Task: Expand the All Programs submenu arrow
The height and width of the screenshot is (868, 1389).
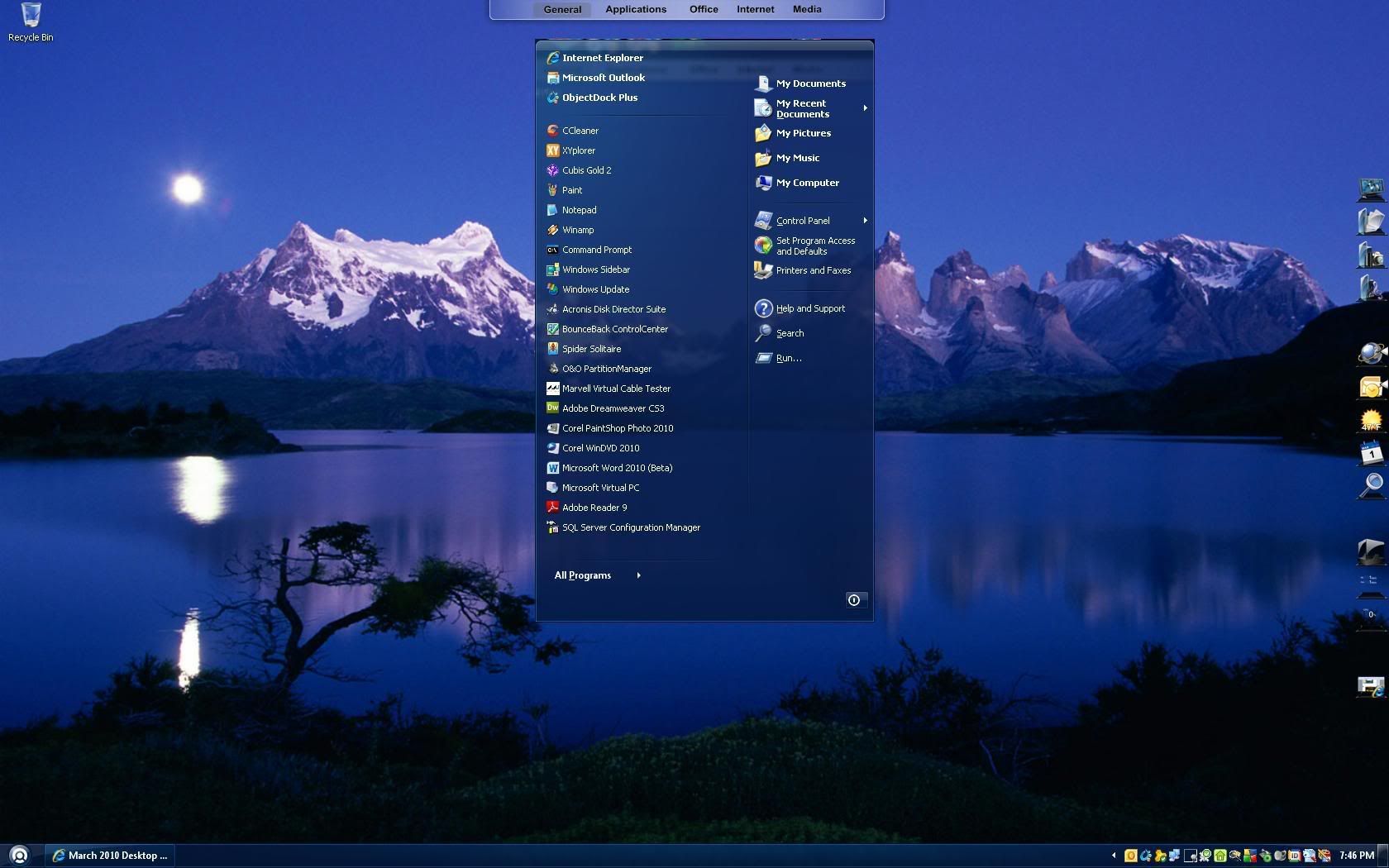Action: tap(639, 575)
